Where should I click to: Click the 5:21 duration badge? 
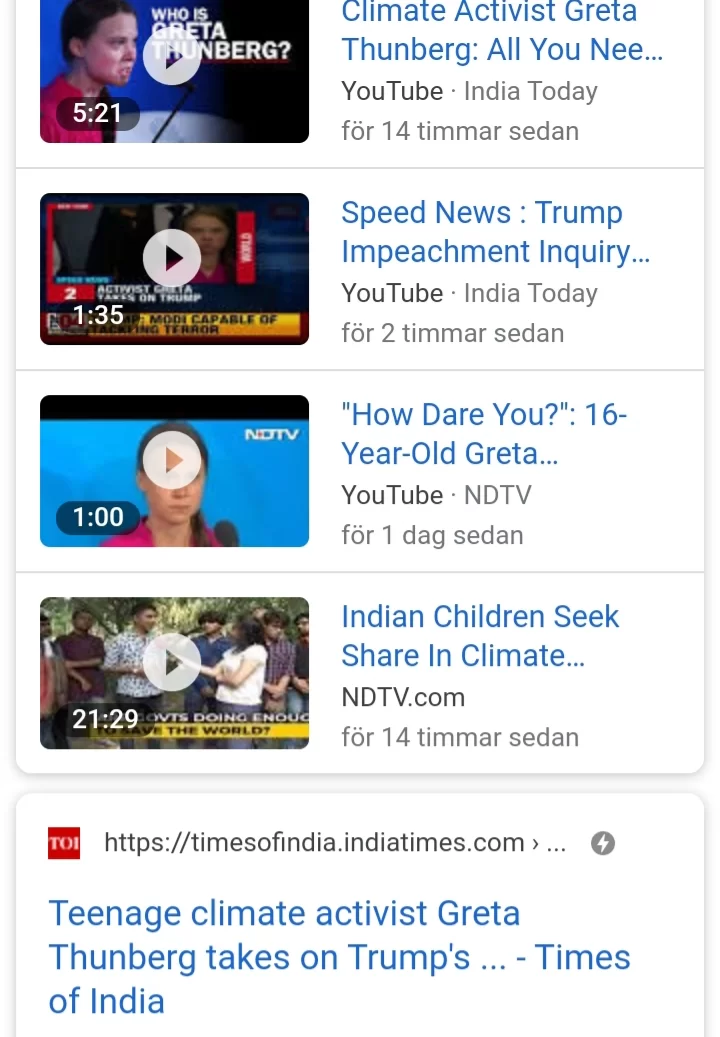(97, 113)
